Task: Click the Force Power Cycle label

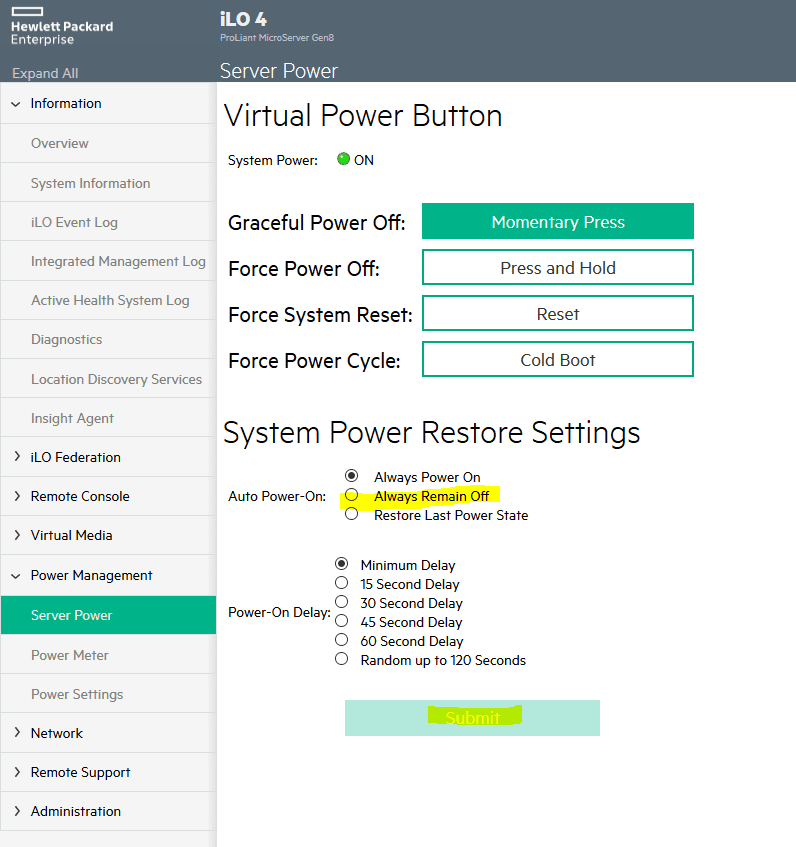Action: pos(314,361)
